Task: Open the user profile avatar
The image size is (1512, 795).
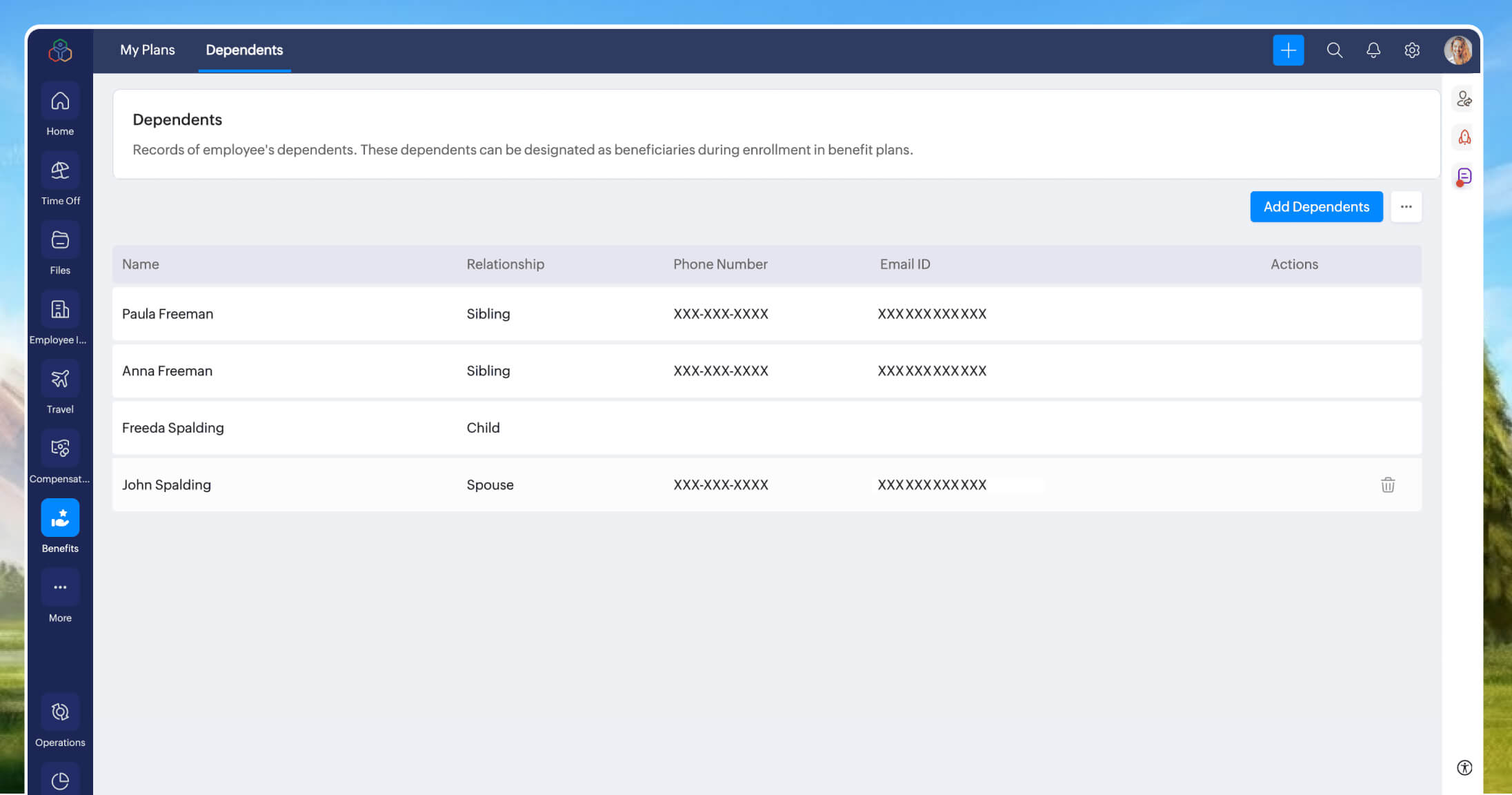Action: 1458,50
